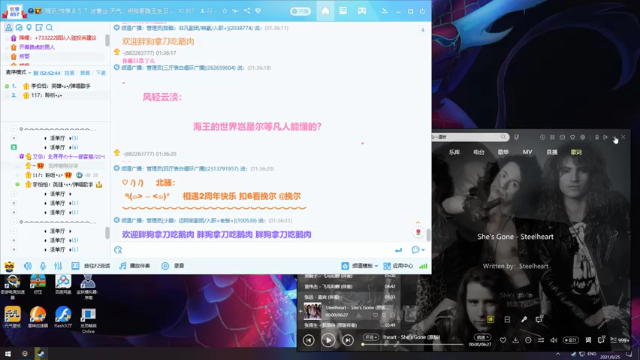Skip to the next track
640x360 pixels.
[348, 340]
